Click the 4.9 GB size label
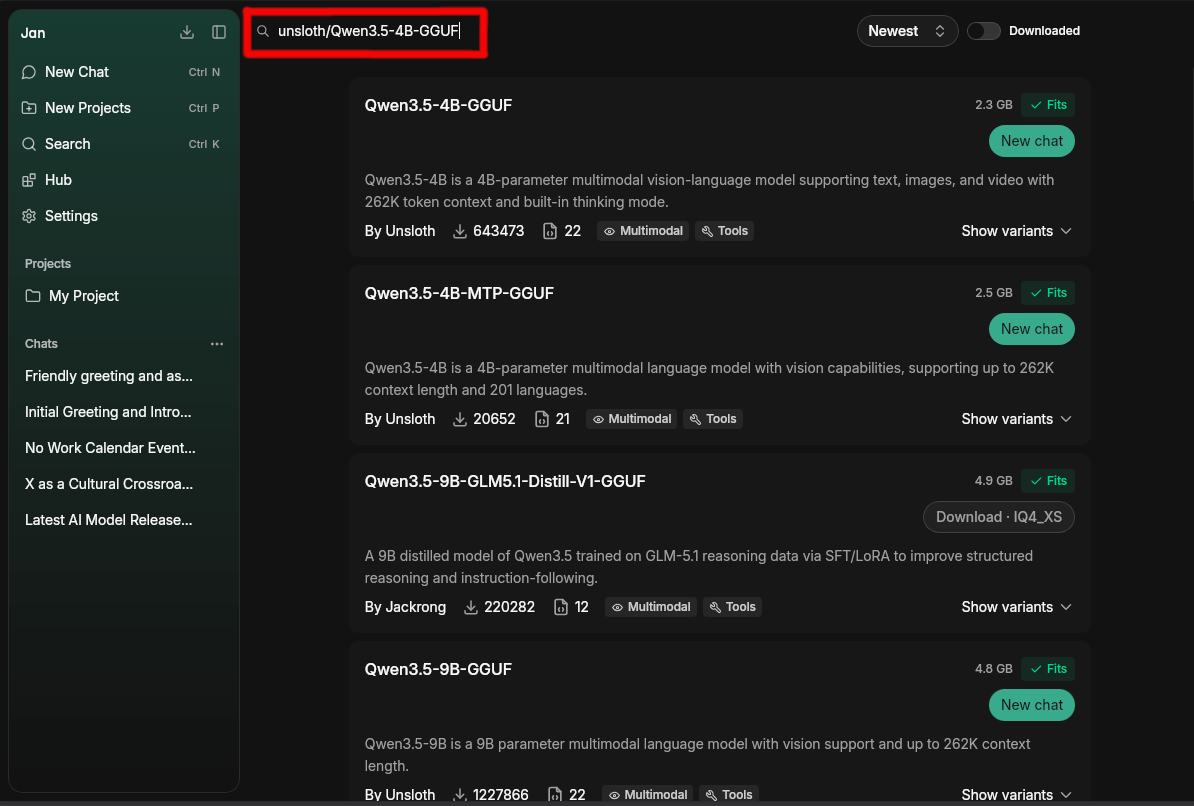 coord(993,481)
